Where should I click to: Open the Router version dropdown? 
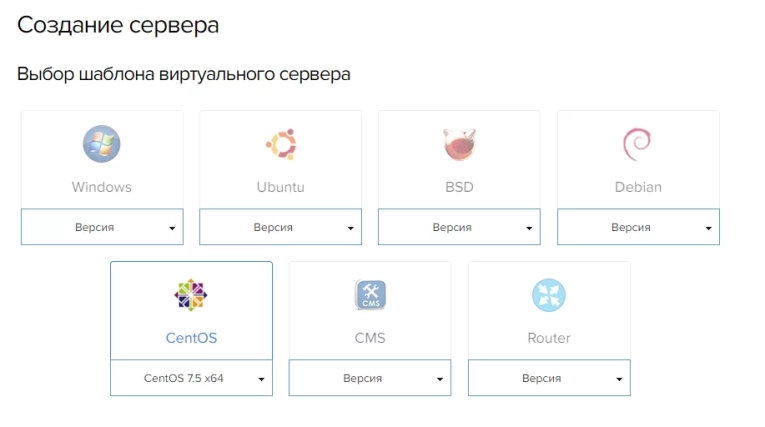pyautogui.click(x=549, y=378)
